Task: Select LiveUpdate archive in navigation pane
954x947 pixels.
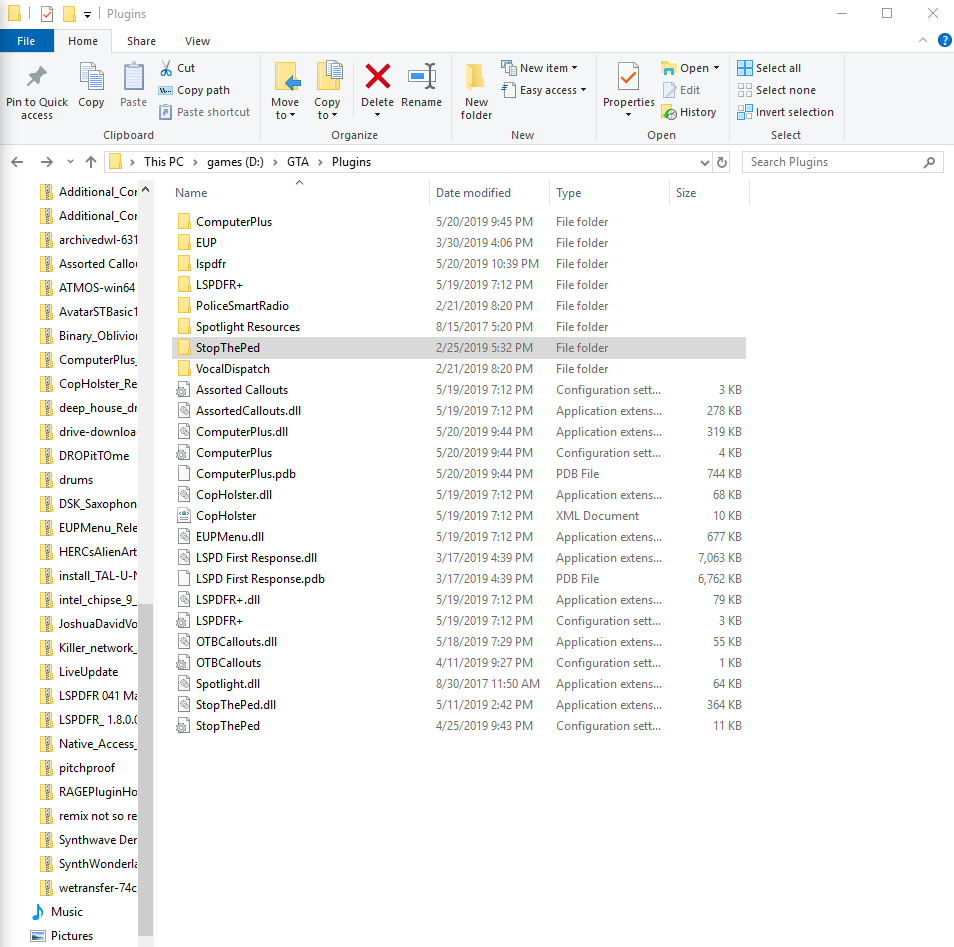Action: click(x=79, y=672)
